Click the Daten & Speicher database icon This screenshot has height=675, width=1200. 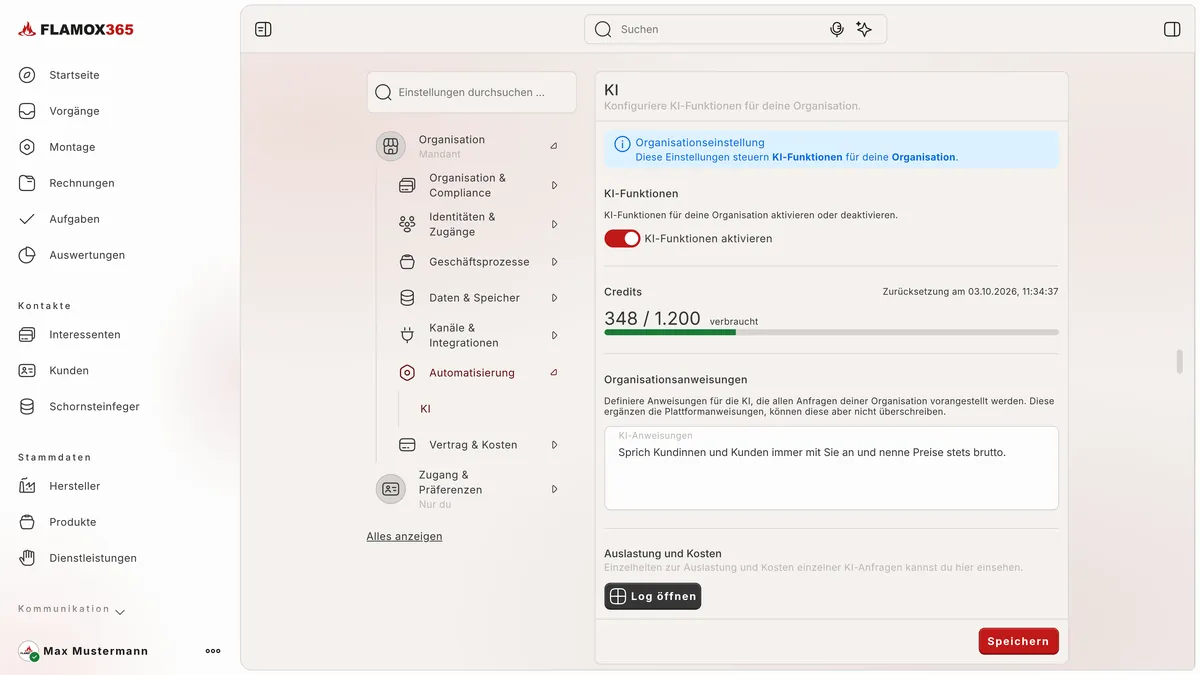(407, 298)
